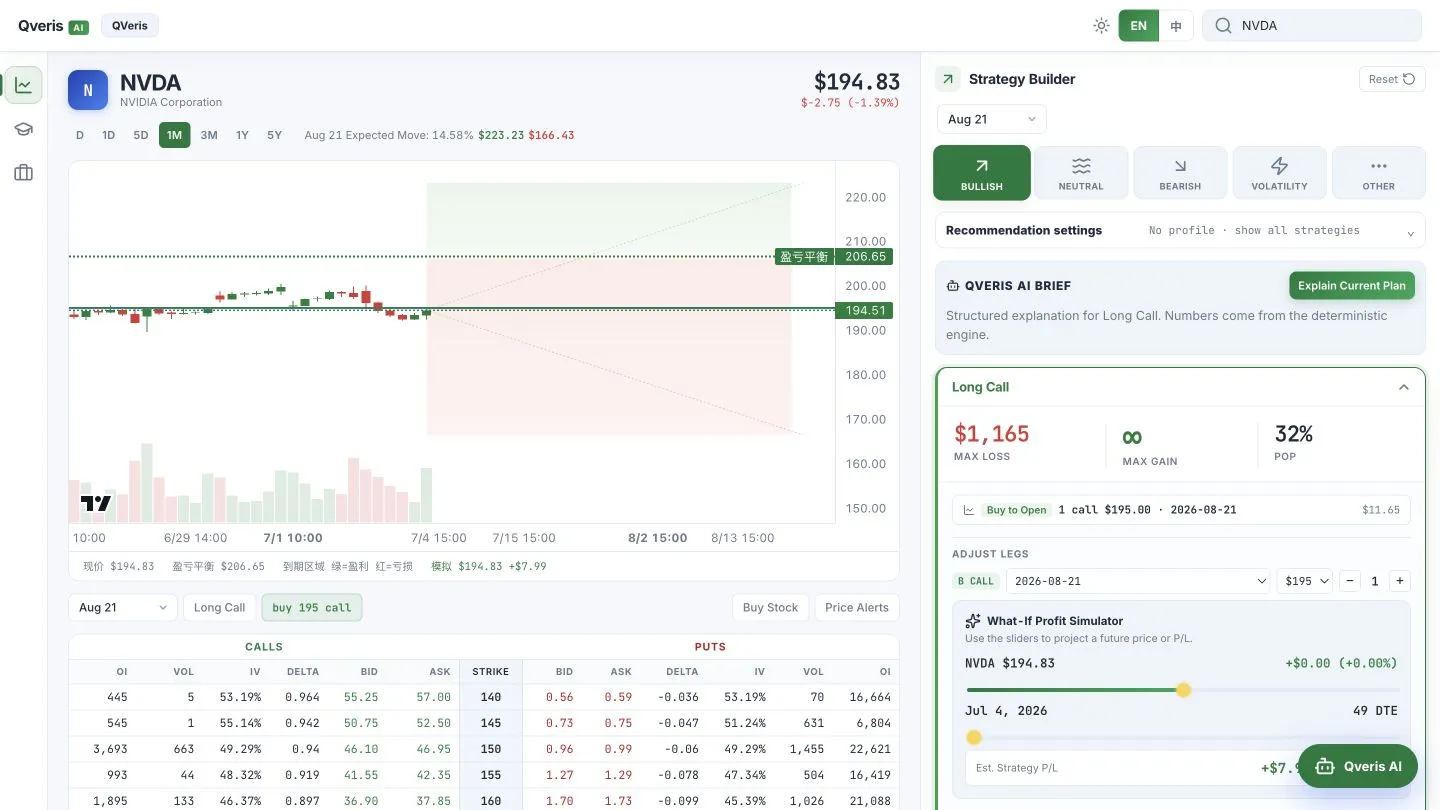Select the 1M chart timeframe
The height and width of the screenshot is (810, 1440).
(174, 135)
